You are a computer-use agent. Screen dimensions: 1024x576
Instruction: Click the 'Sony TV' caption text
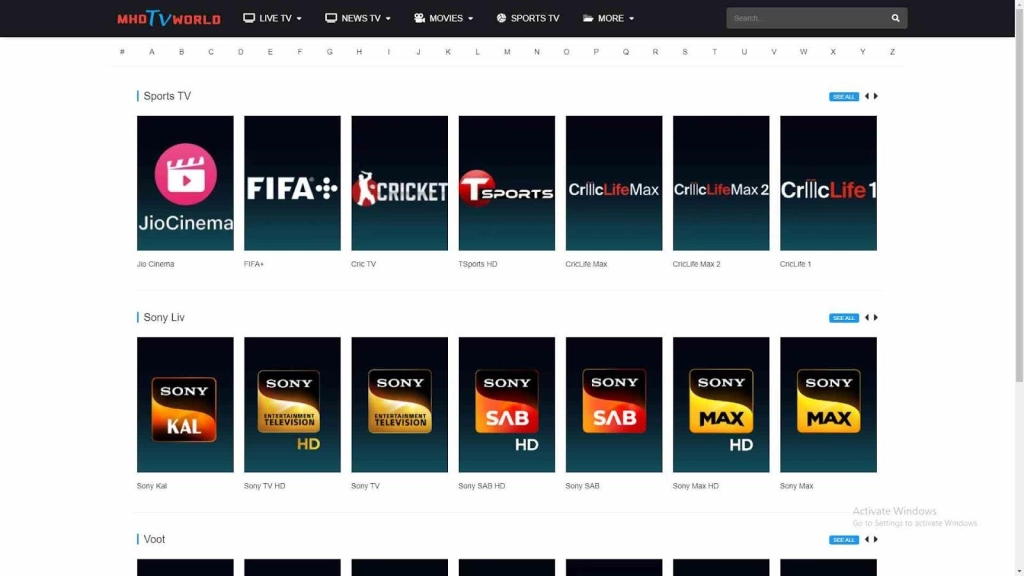(365, 486)
